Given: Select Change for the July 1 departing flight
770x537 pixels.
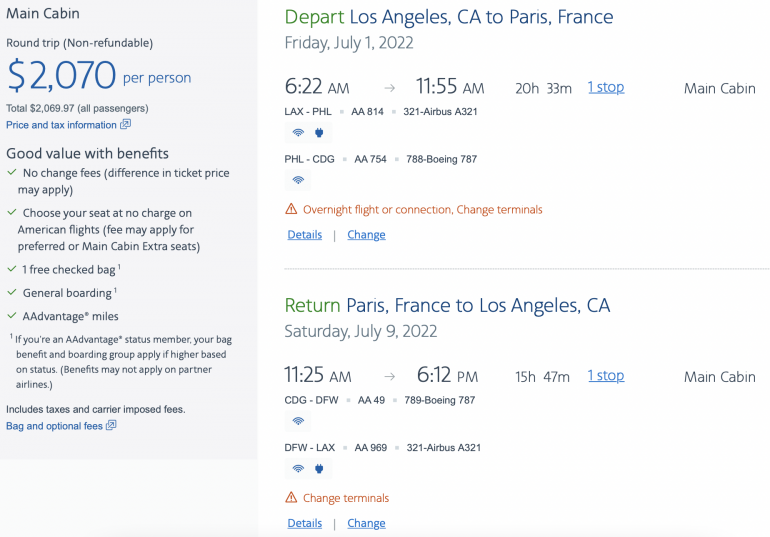Looking at the screenshot, I should (x=366, y=235).
